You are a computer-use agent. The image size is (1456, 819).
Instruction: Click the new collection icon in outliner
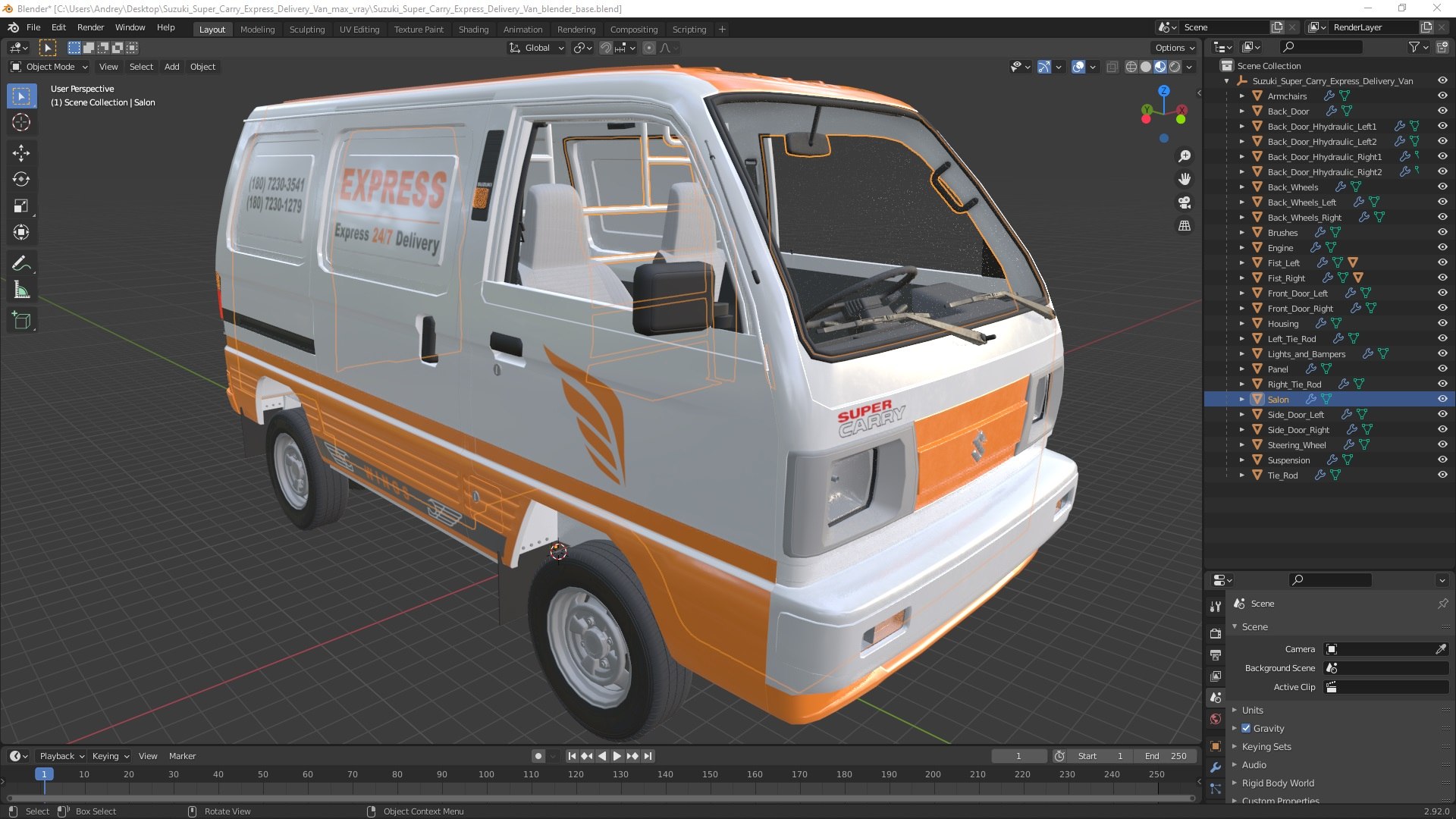click(x=1442, y=48)
